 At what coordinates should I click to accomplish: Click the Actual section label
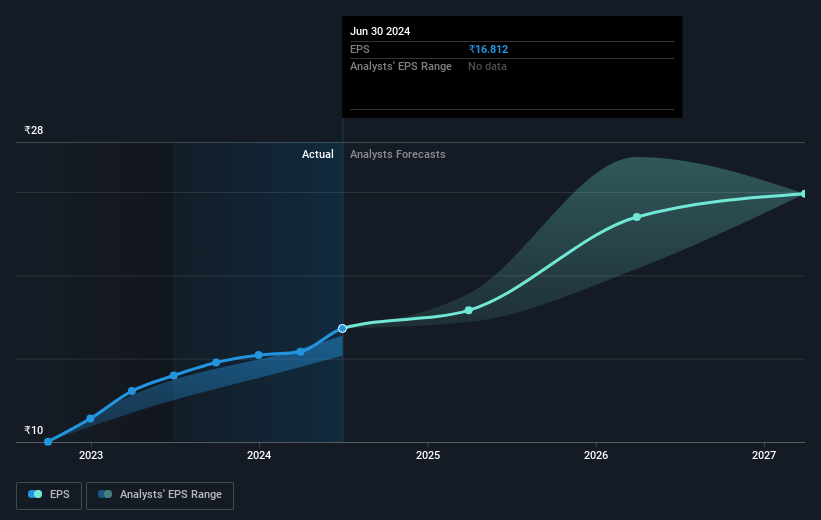317,154
